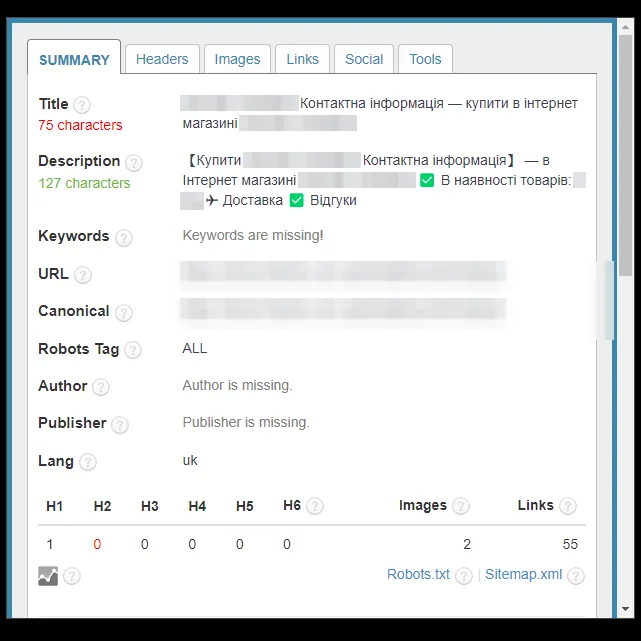Screen dimensions: 641x641
Task: Click help icon next to Keywords
Action: coord(123,238)
